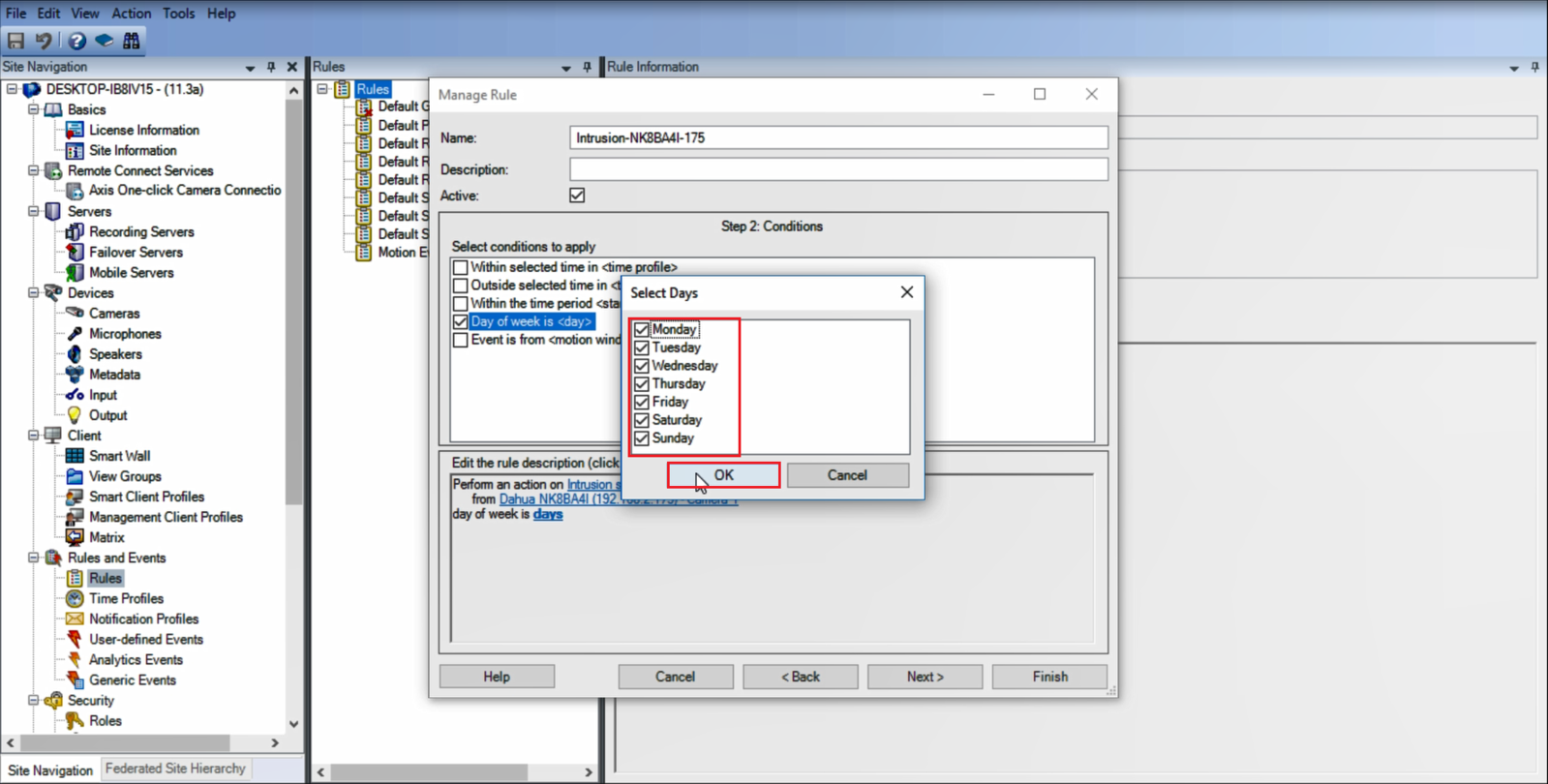Click the Description input field
Screen dimensions: 1548x784
[838, 169]
